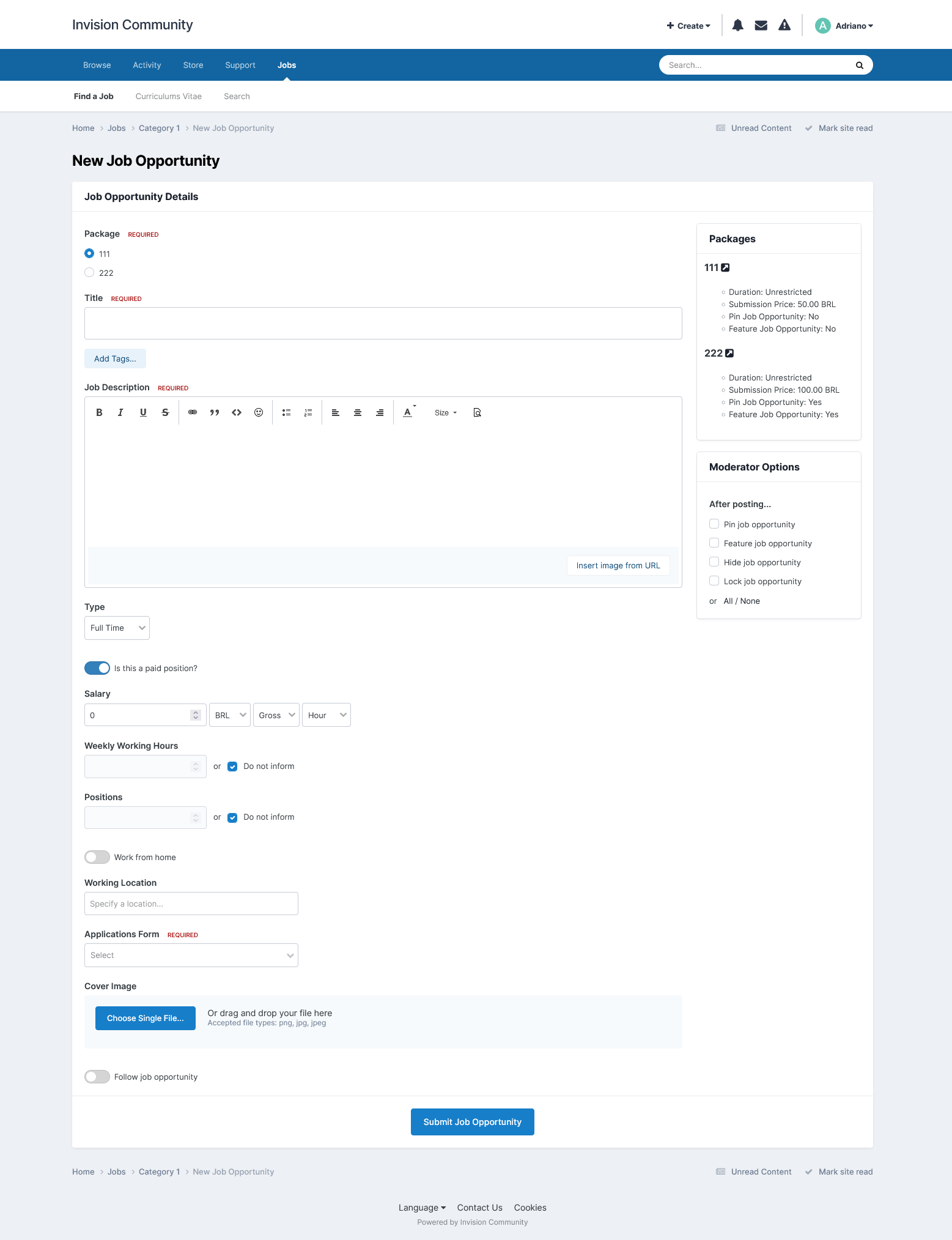Go to the Support tab

coord(240,65)
